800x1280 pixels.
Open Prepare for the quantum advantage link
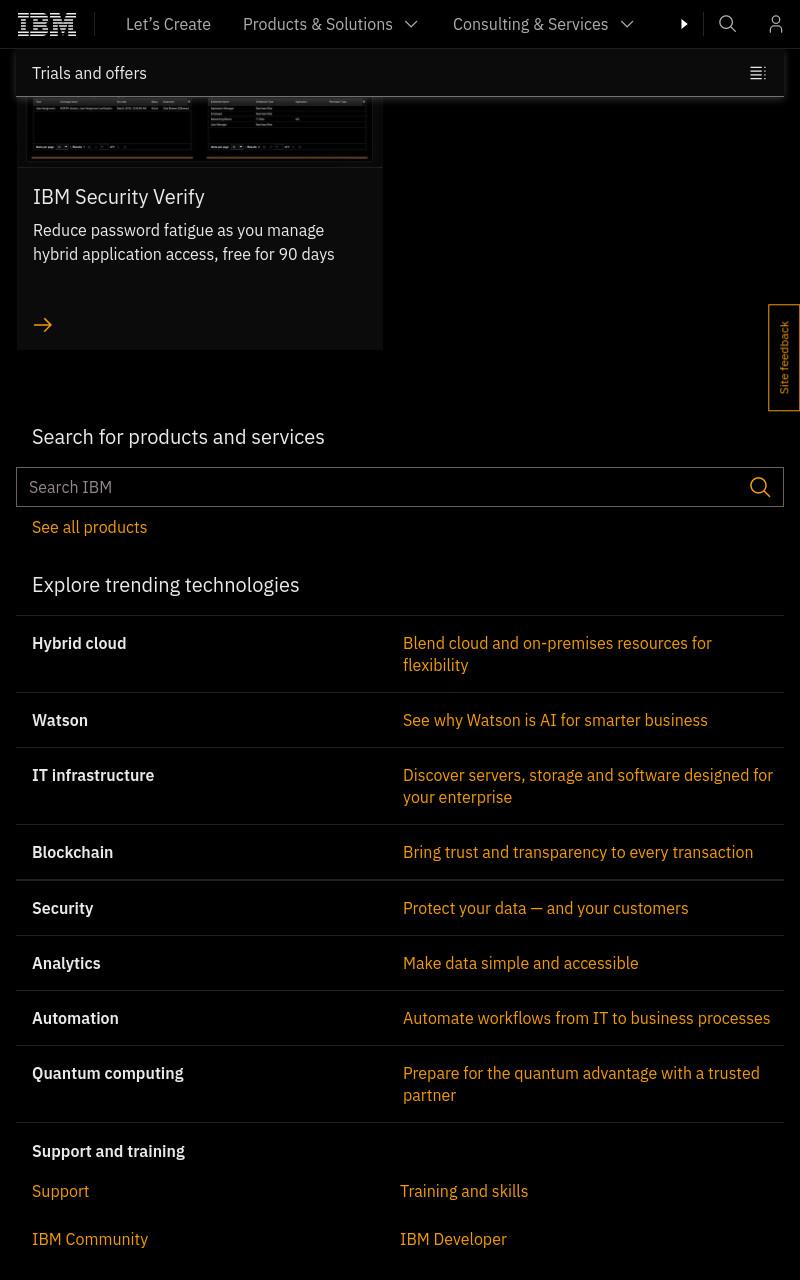(581, 1084)
